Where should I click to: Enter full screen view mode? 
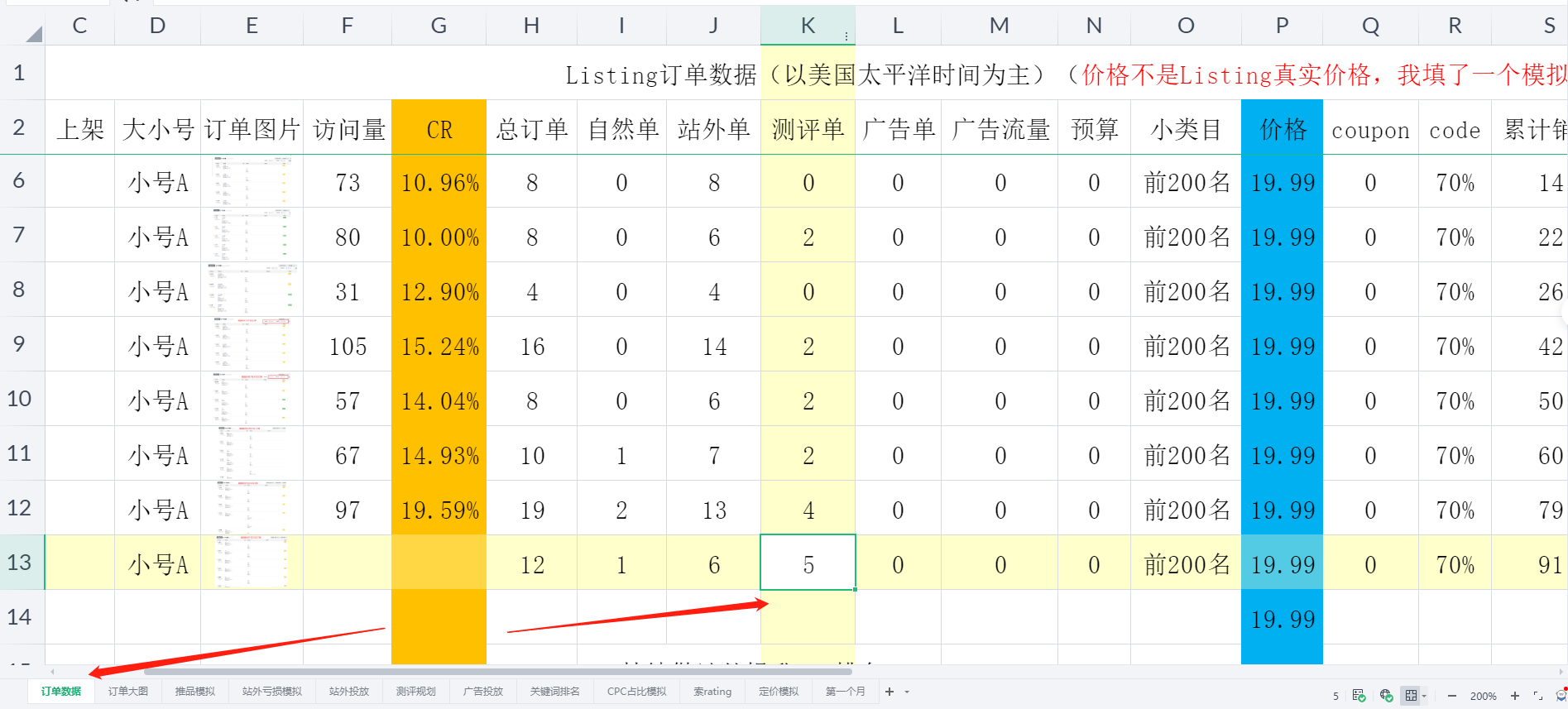(1537, 696)
